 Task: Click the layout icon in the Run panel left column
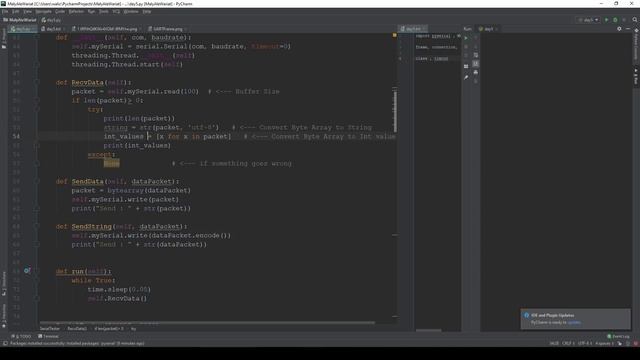click(x=466, y=66)
